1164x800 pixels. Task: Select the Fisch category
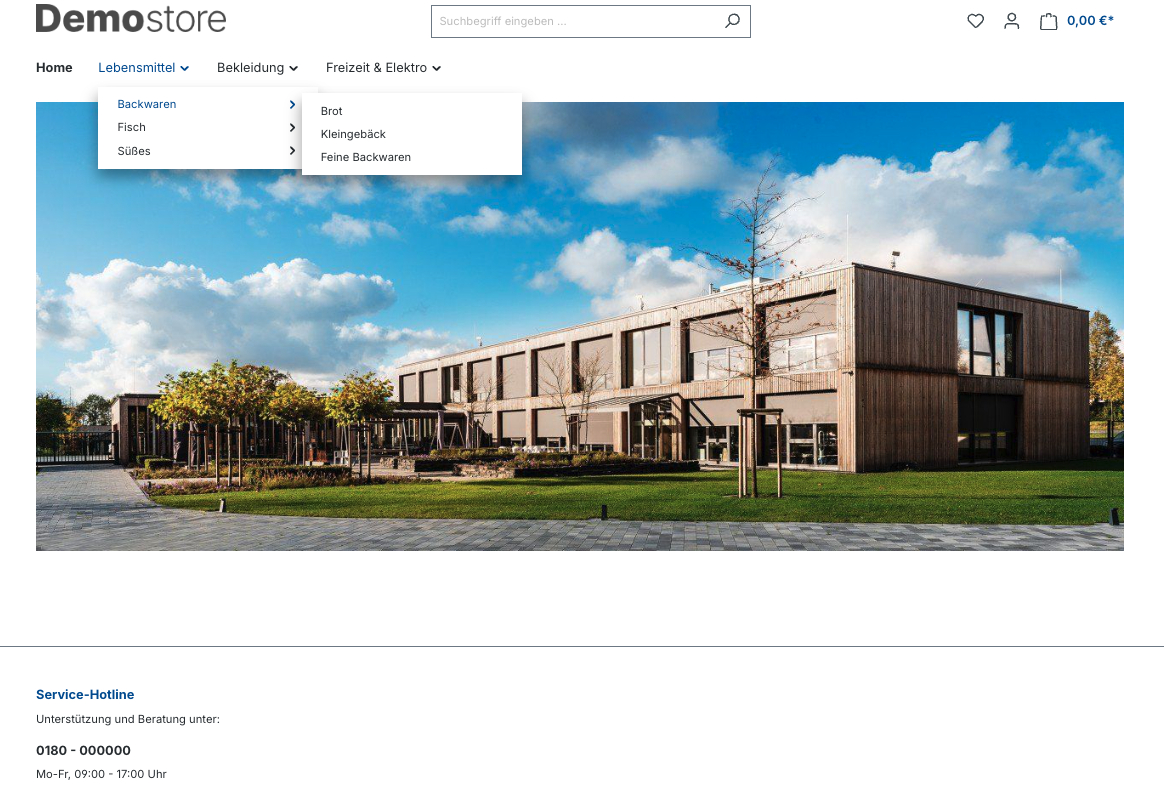click(132, 127)
